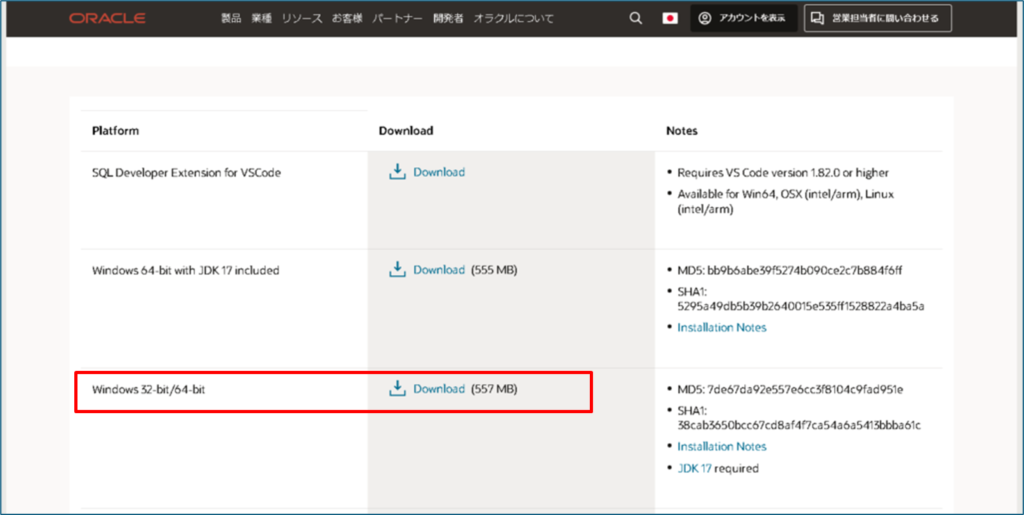Click the Oracle logo

(x=107, y=18)
